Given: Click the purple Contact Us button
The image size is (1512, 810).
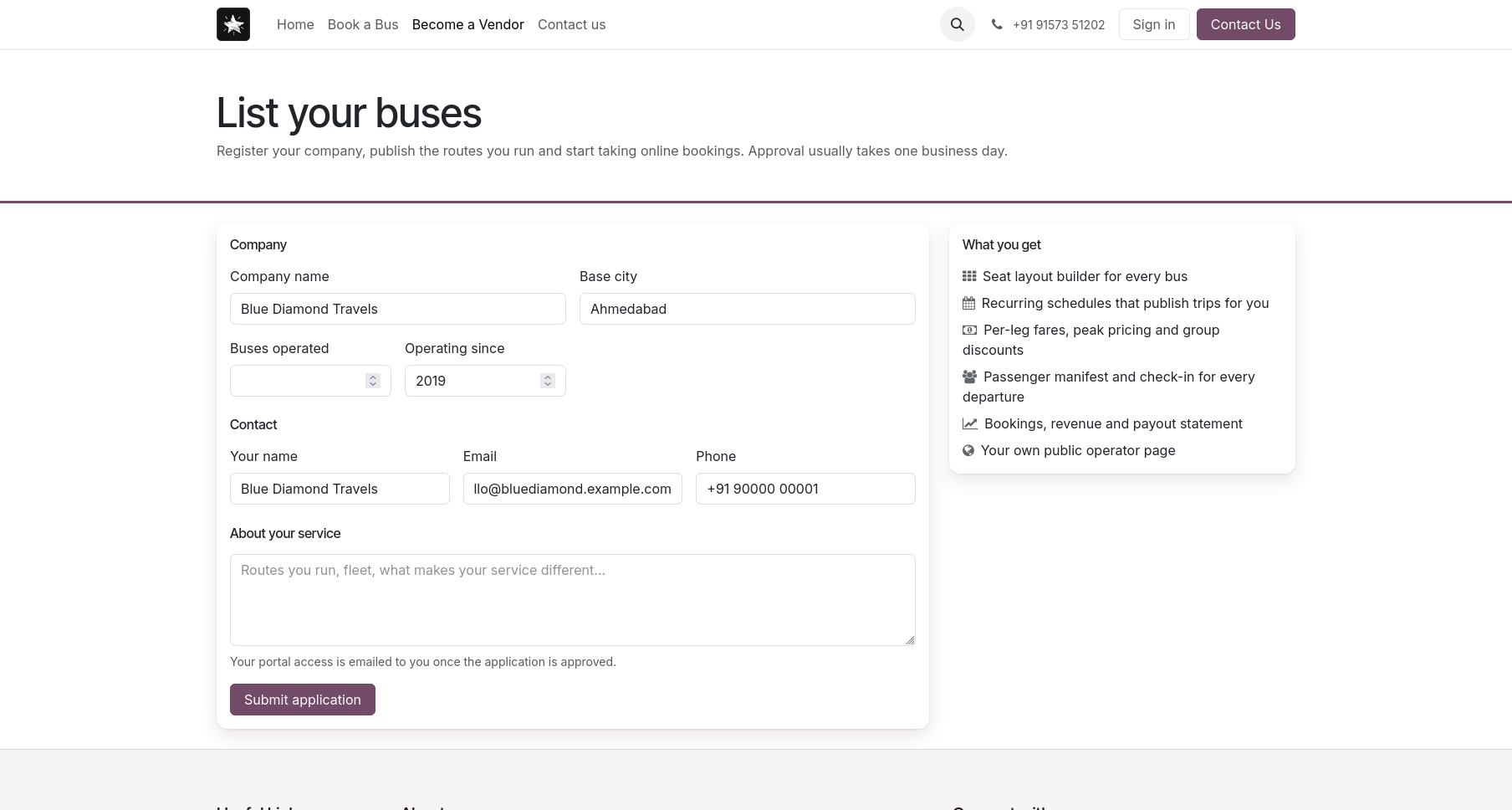Looking at the screenshot, I should (1246, 24).
